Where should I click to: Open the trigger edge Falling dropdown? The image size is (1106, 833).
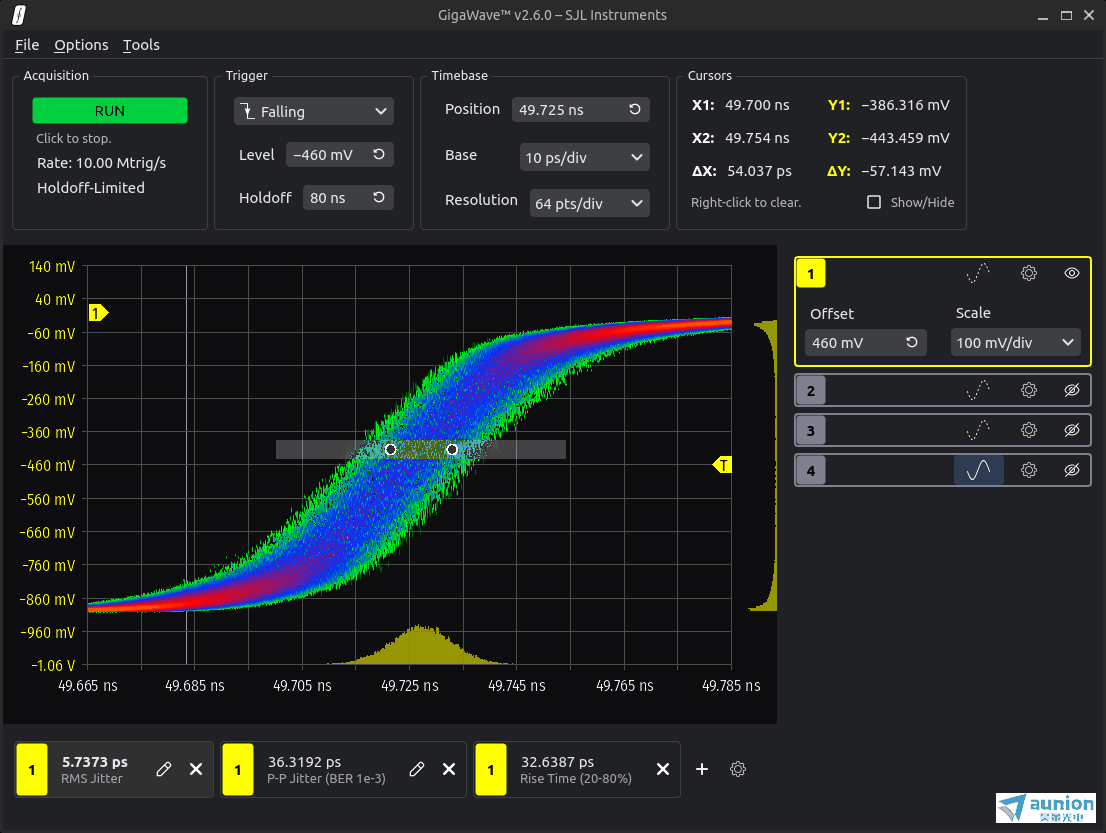coord(314,112)
